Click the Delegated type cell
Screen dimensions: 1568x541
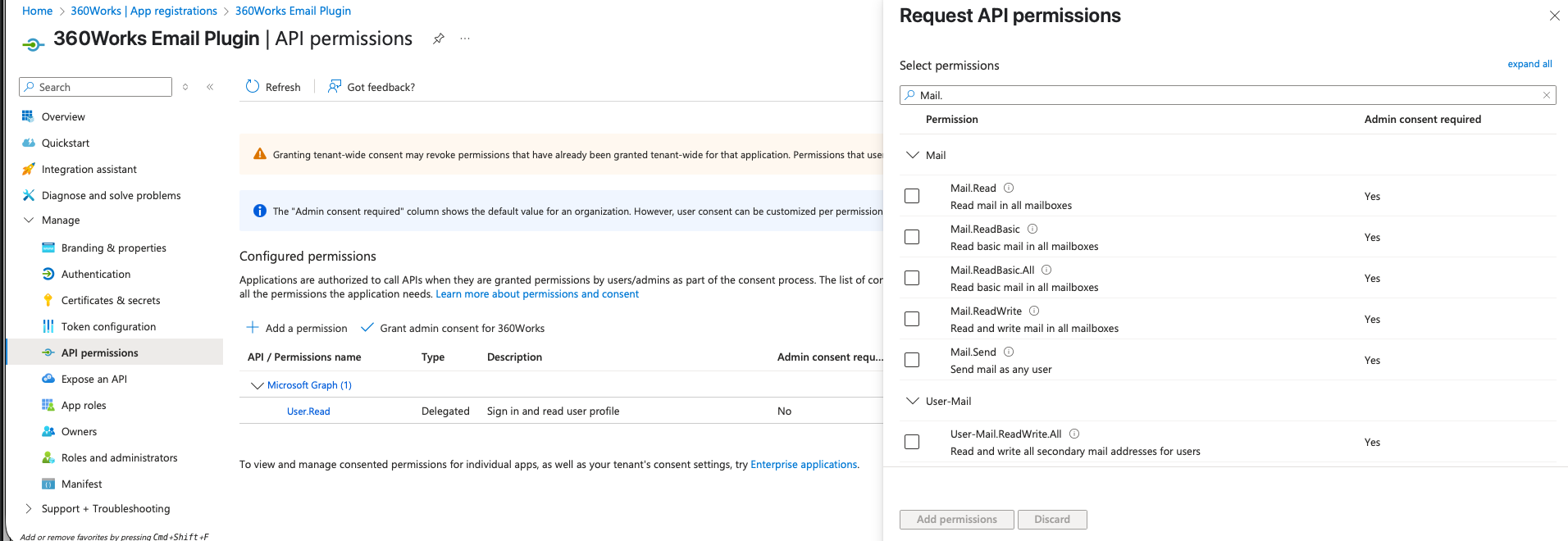tap(445, 411)
